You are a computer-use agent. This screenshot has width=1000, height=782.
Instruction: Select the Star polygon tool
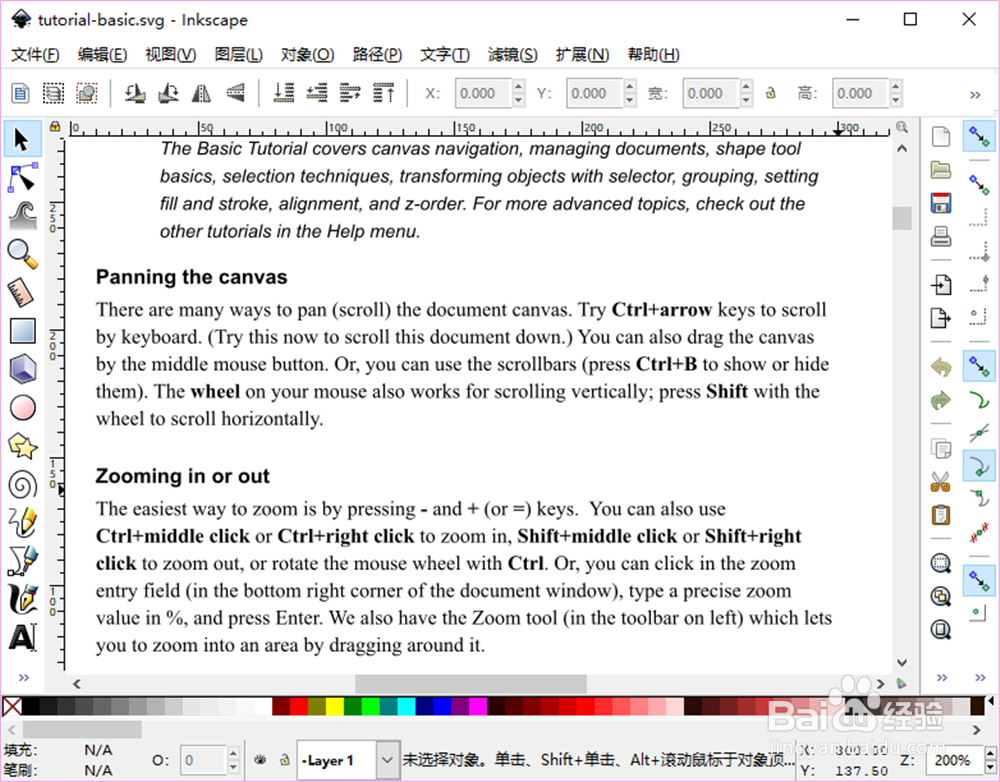(22, 446)
